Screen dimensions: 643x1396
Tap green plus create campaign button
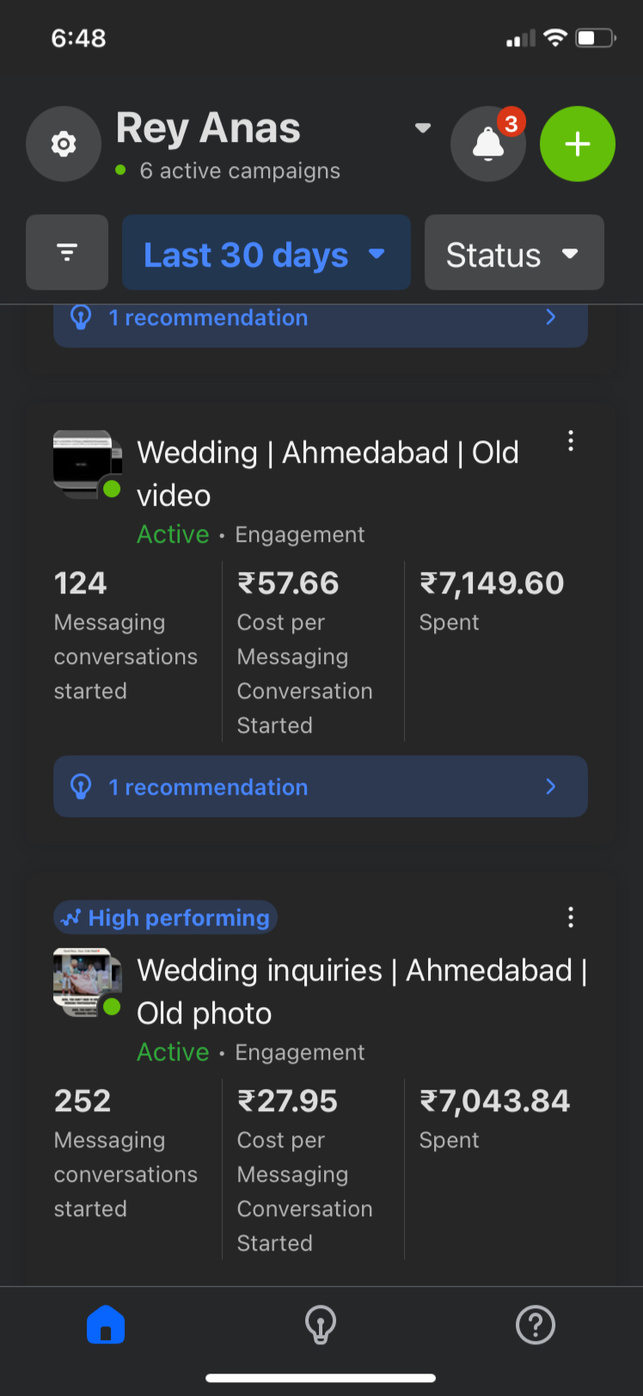point(577,144)
